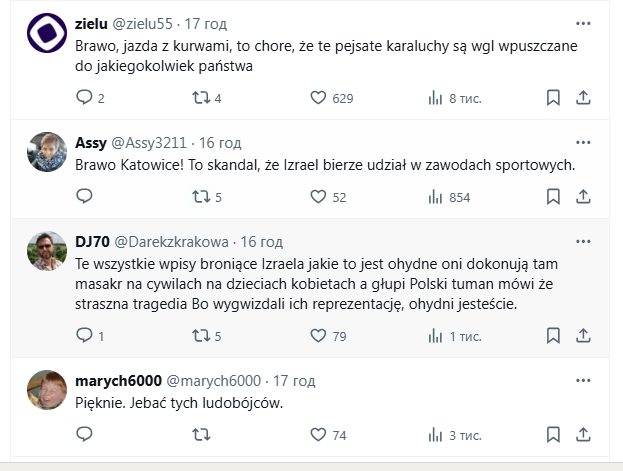This screenshot has width=623, height=471.
Task: Like the zielu tweet with 629 likes
Action: [319, 98]
